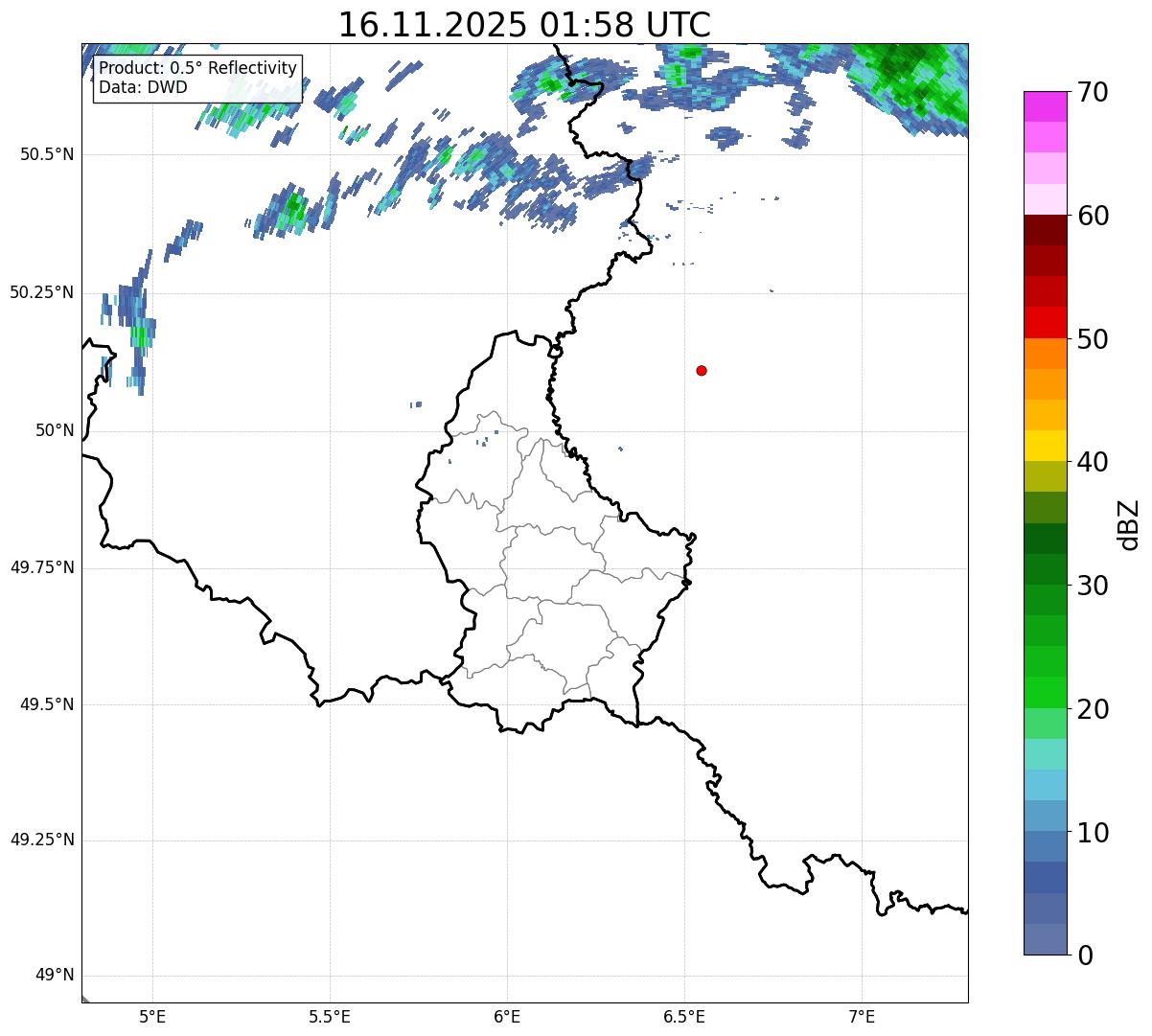Click the 50°N latitude label
The height and width of the screenshot is (1036, 1152).
coord(55,430)
